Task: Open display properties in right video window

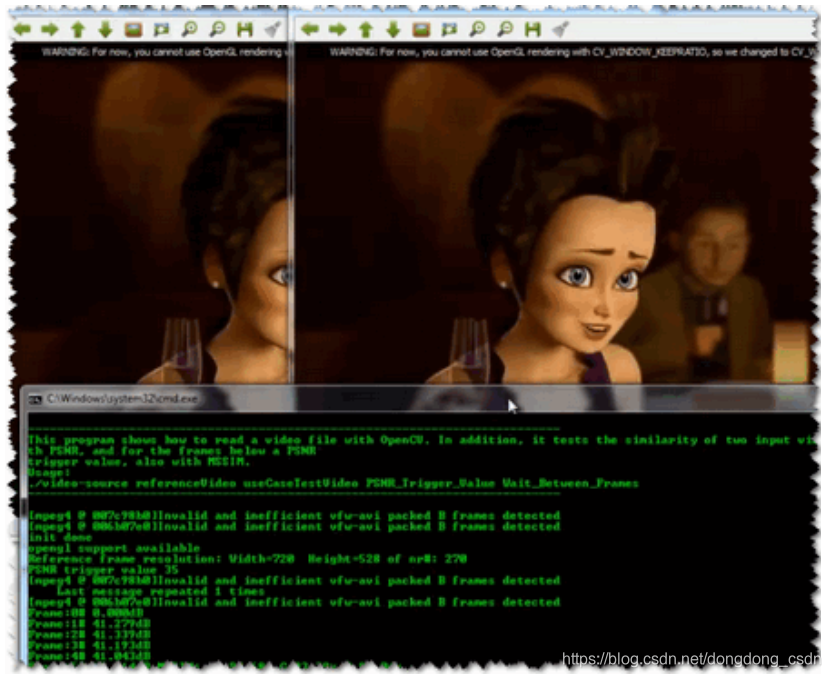Action: point(561,30)
